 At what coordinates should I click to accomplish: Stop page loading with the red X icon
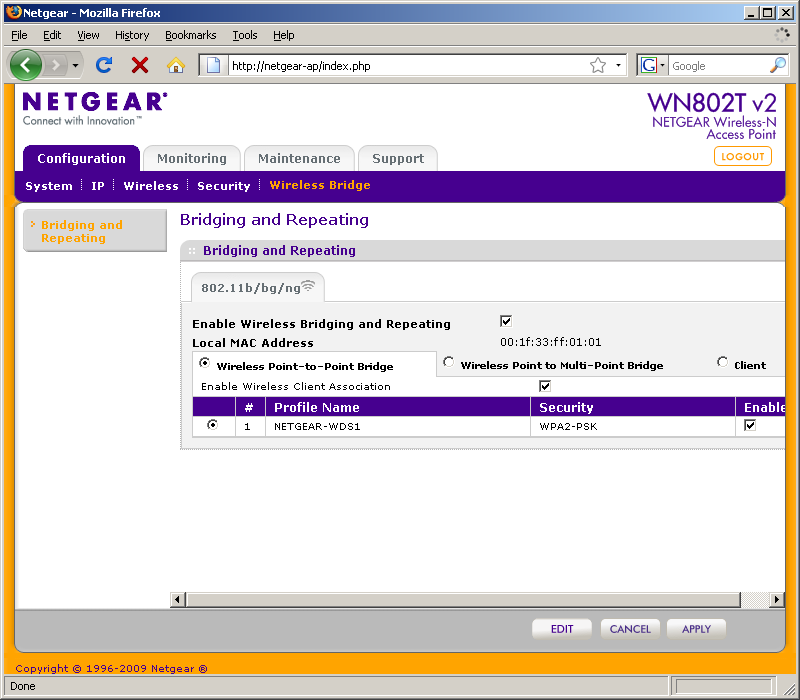[x=140, y=65]
